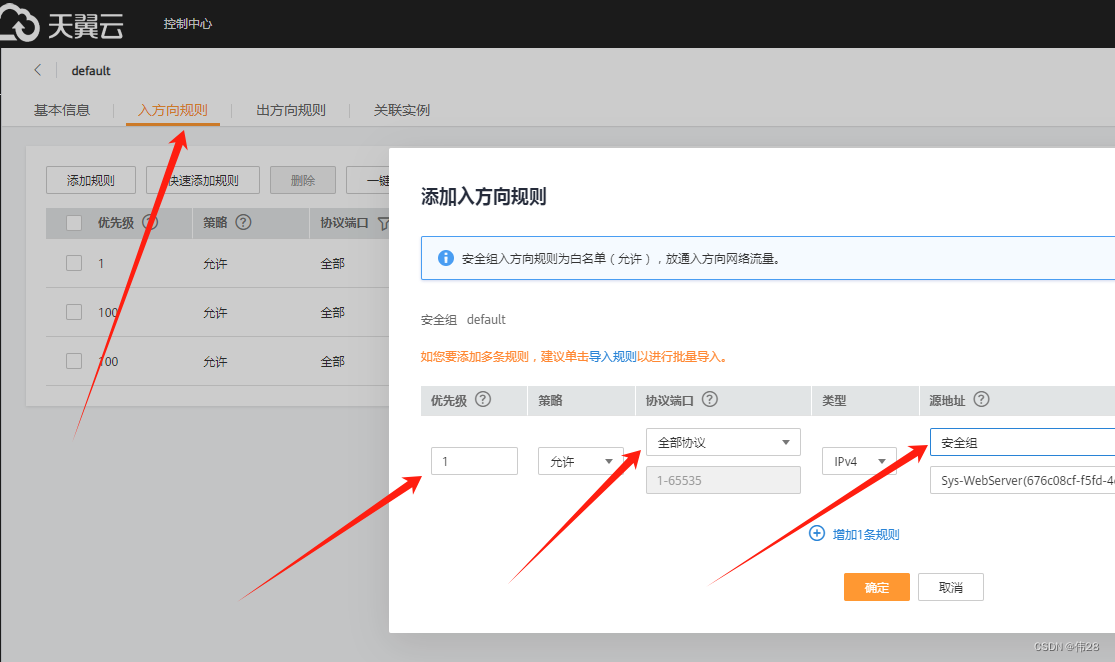Open the 基本信息 tab
Viewport: 1115px width, 662px height.
(62, 110)
